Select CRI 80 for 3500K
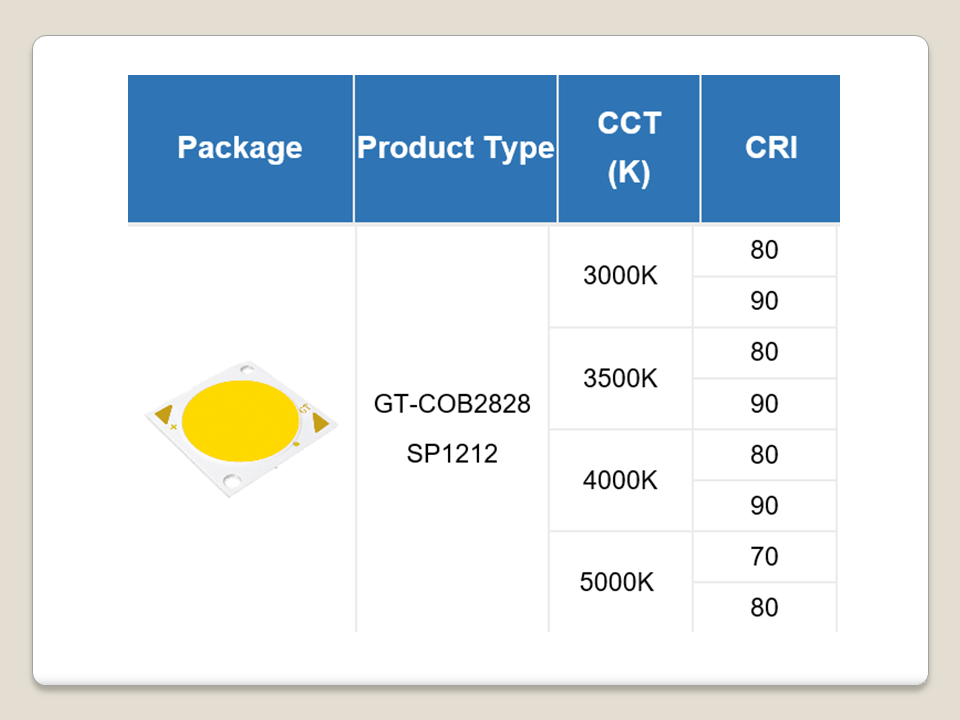The height and width of the screenshot is (720, 960). click(x=764, y=353)
